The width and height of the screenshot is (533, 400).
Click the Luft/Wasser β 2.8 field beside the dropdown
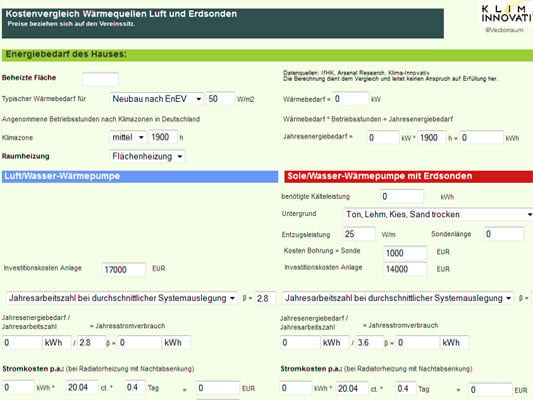tap(265, 298)
